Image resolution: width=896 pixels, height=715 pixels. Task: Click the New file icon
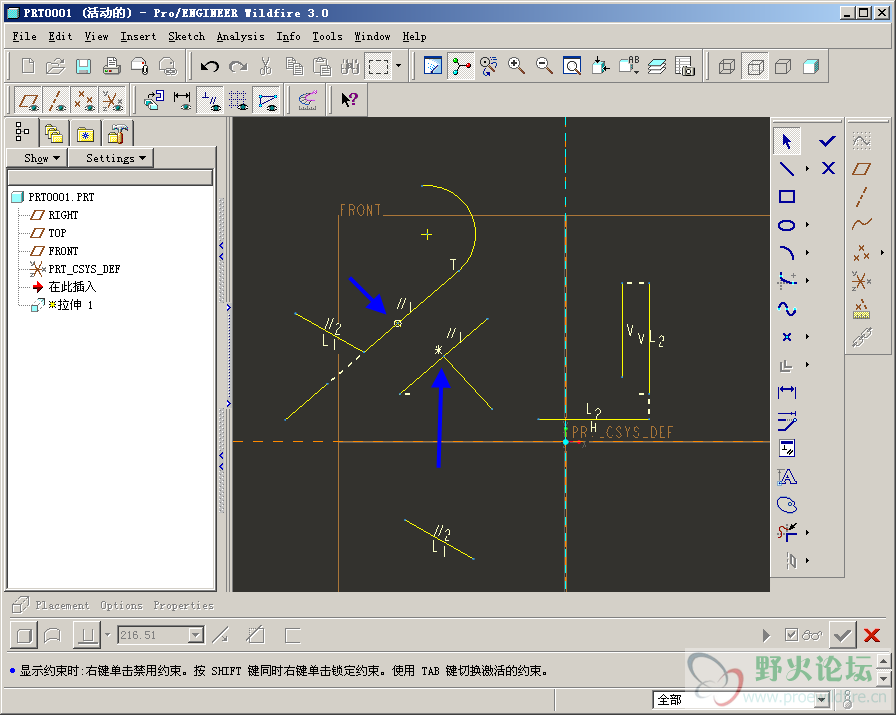pyautogui.click(x=28, y=66)
